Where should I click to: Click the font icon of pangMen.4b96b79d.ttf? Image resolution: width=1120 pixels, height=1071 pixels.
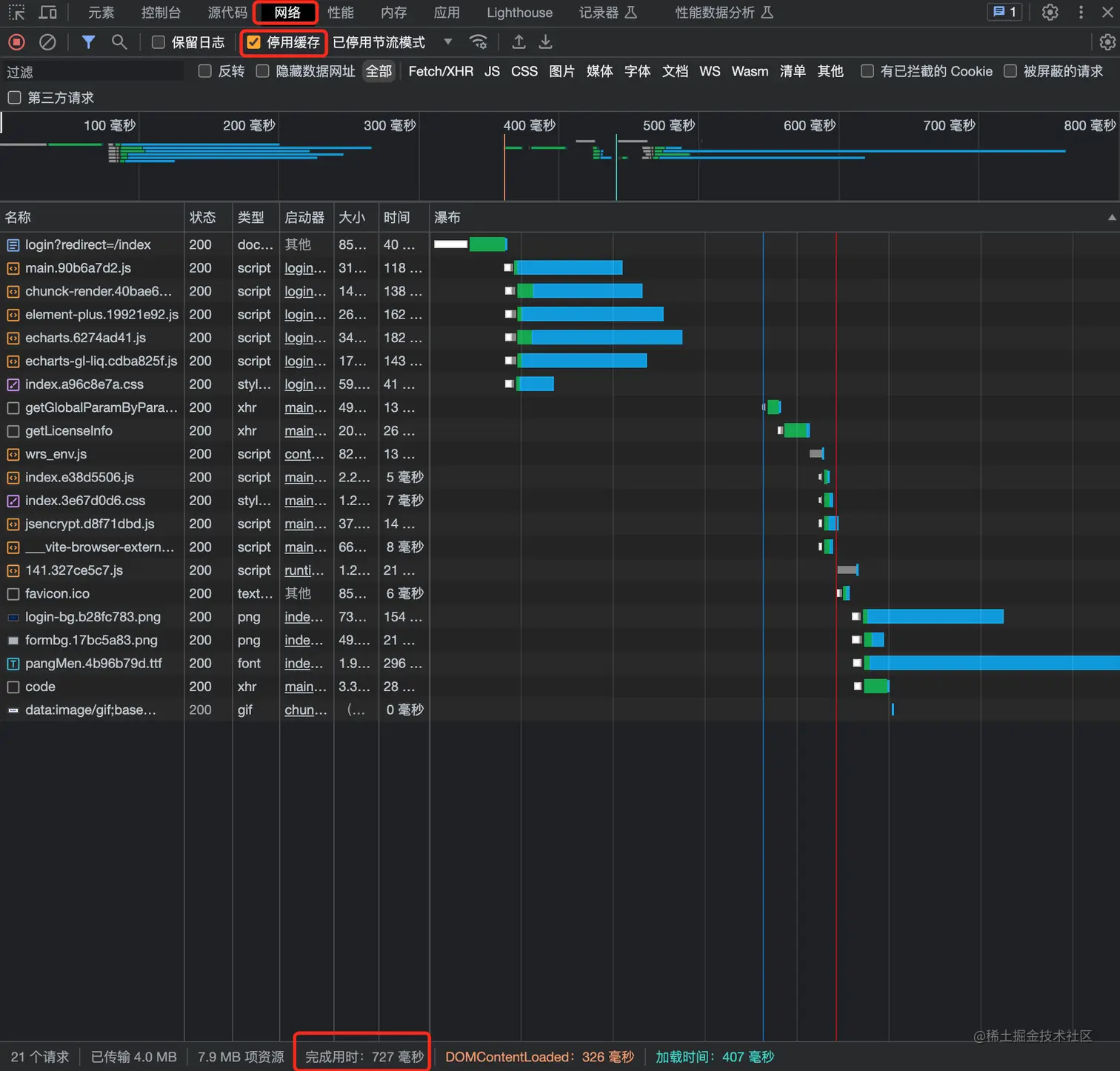(13, 664)
